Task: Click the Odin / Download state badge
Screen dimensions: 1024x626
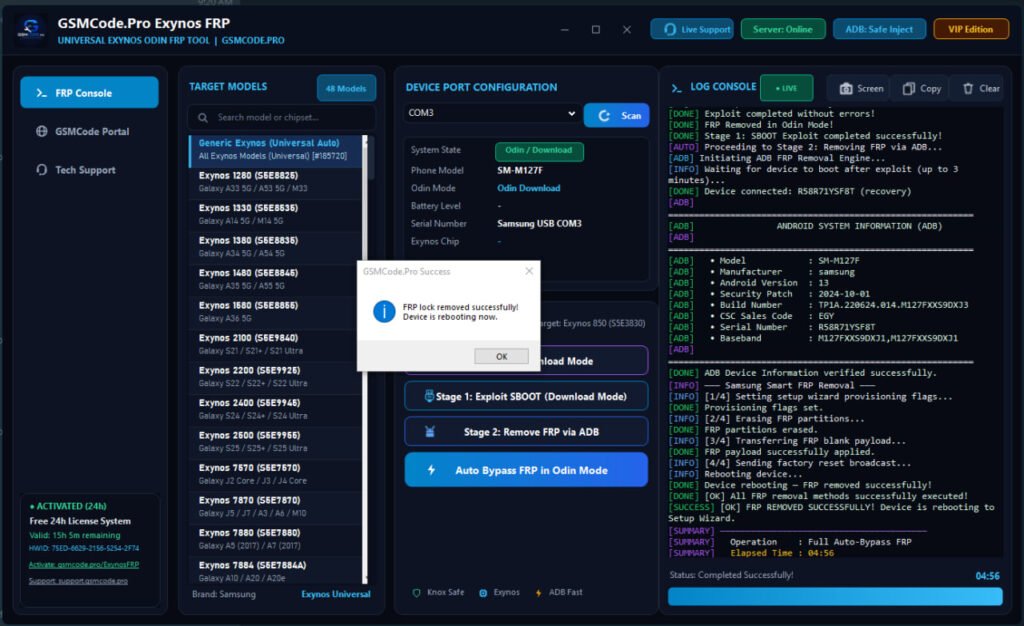Action: 539,151
